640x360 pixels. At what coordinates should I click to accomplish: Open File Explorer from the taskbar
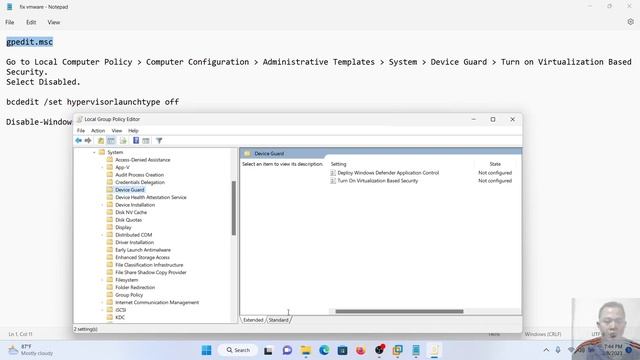click(x=306, y=350)
